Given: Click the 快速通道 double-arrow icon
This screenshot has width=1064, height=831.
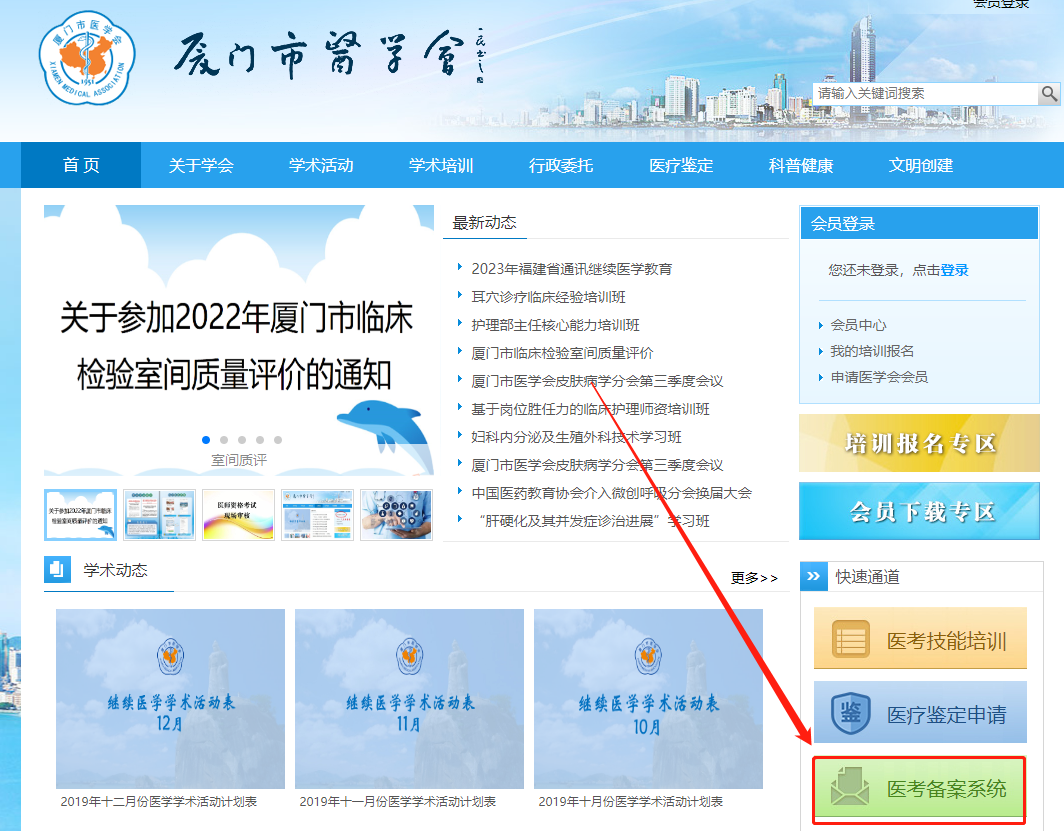Looking at the screenshot, I should point(814,576).
